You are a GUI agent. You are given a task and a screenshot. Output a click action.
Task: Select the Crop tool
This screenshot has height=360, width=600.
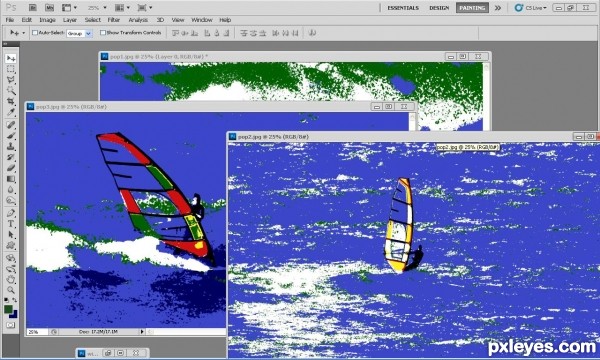click(x=11, y=101)
